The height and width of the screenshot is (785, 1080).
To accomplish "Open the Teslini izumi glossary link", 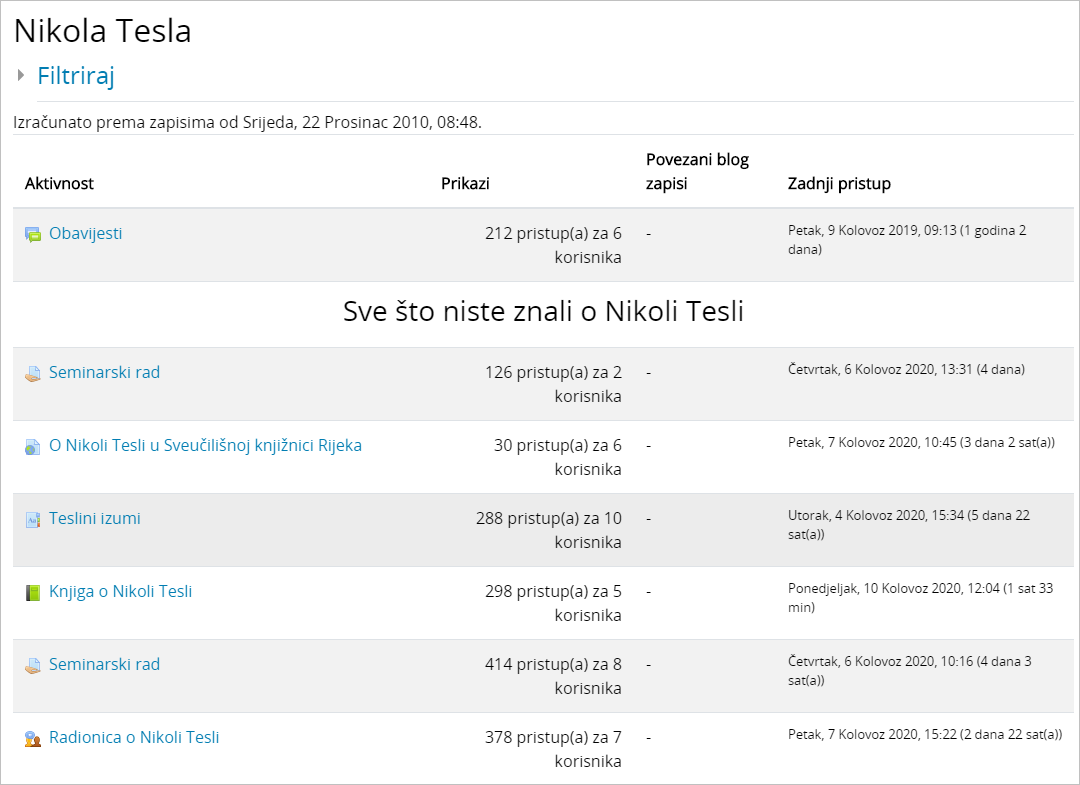I will pyautogui.click(x=95, y=518).
